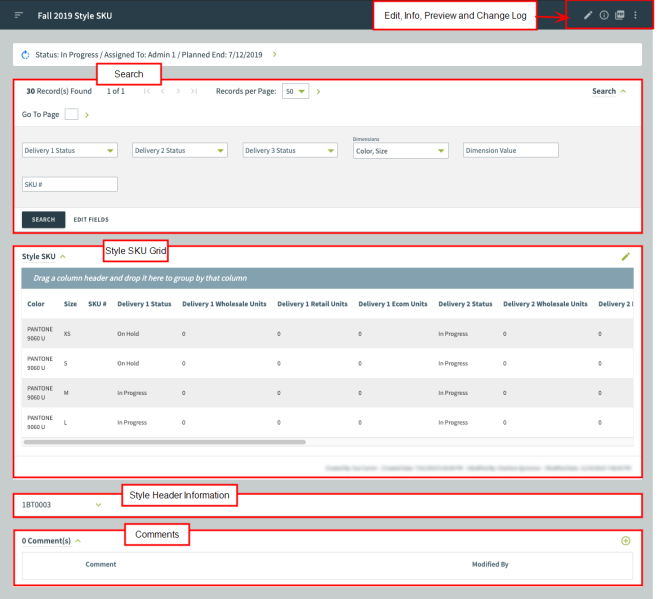Change Records per Page dropdown value
659x599 pixels.
click(x=296, y=91)
